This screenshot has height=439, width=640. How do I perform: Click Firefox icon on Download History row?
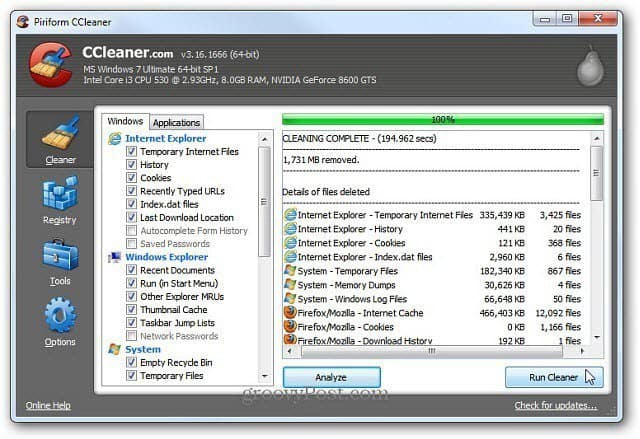point(290,339)
